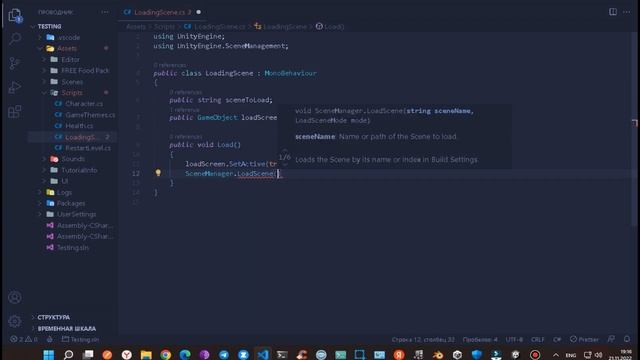Expand the Sounds folder
The image size is (640, 360).
point(73,159)
